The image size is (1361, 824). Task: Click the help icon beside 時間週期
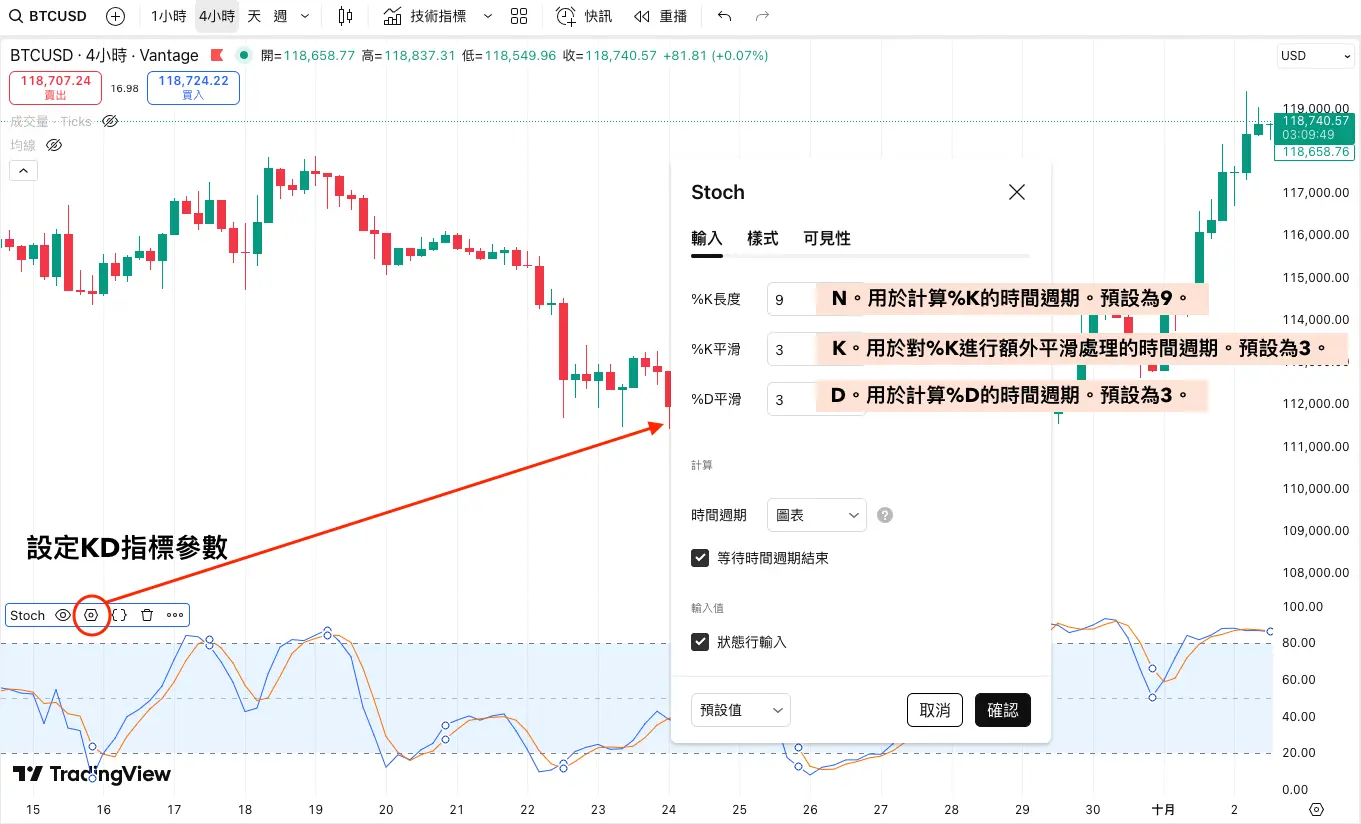pos(884,515)
